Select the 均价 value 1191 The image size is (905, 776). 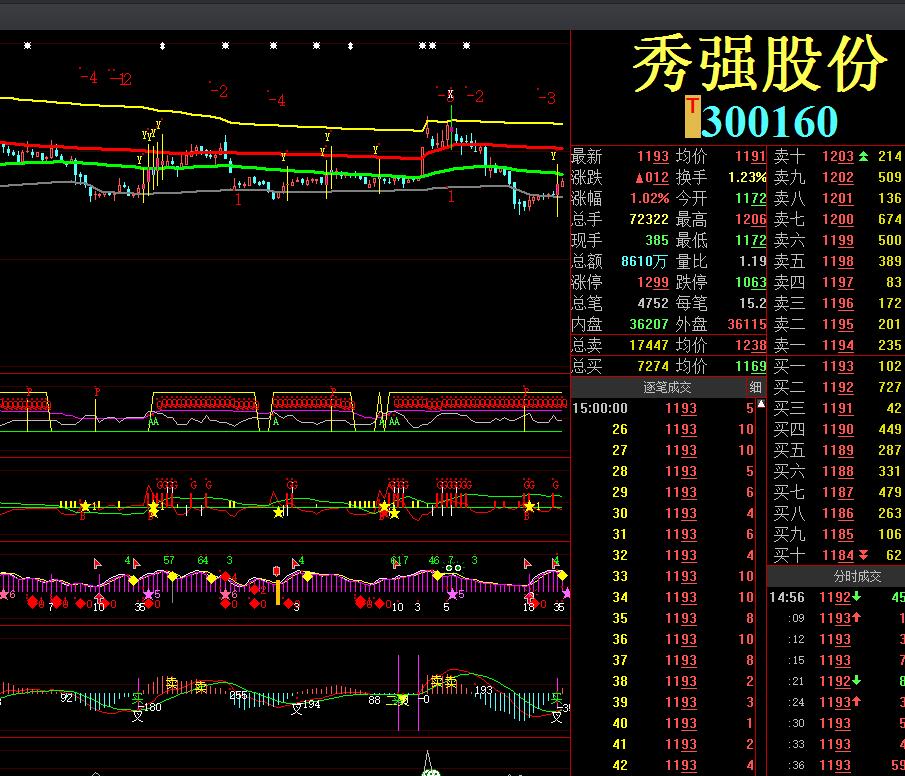pos(750,156)
